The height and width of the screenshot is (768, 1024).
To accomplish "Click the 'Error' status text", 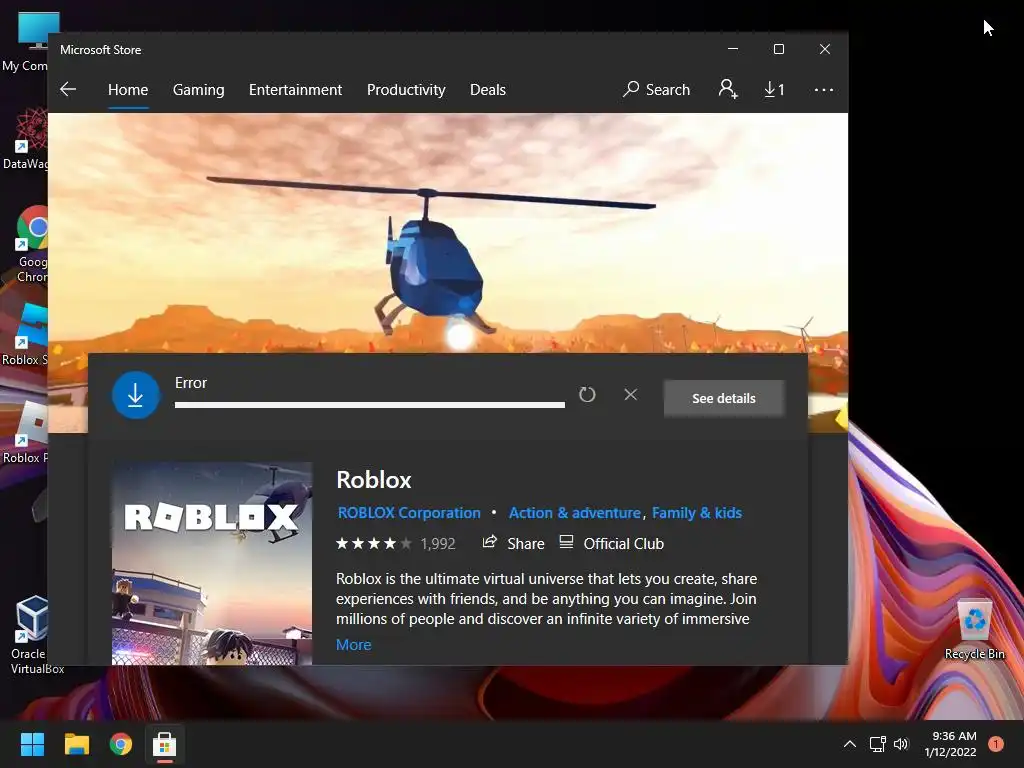I will tap(191, 383).
